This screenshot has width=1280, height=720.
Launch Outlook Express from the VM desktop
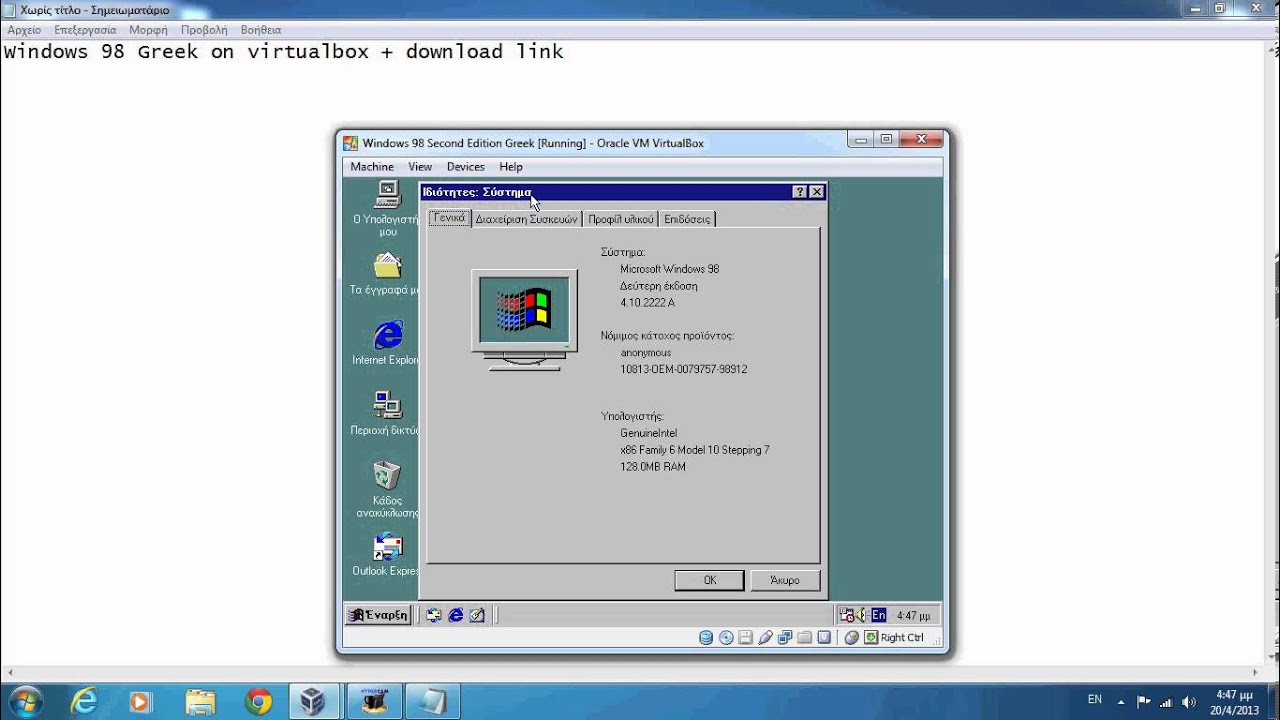[x=387, y=547]
